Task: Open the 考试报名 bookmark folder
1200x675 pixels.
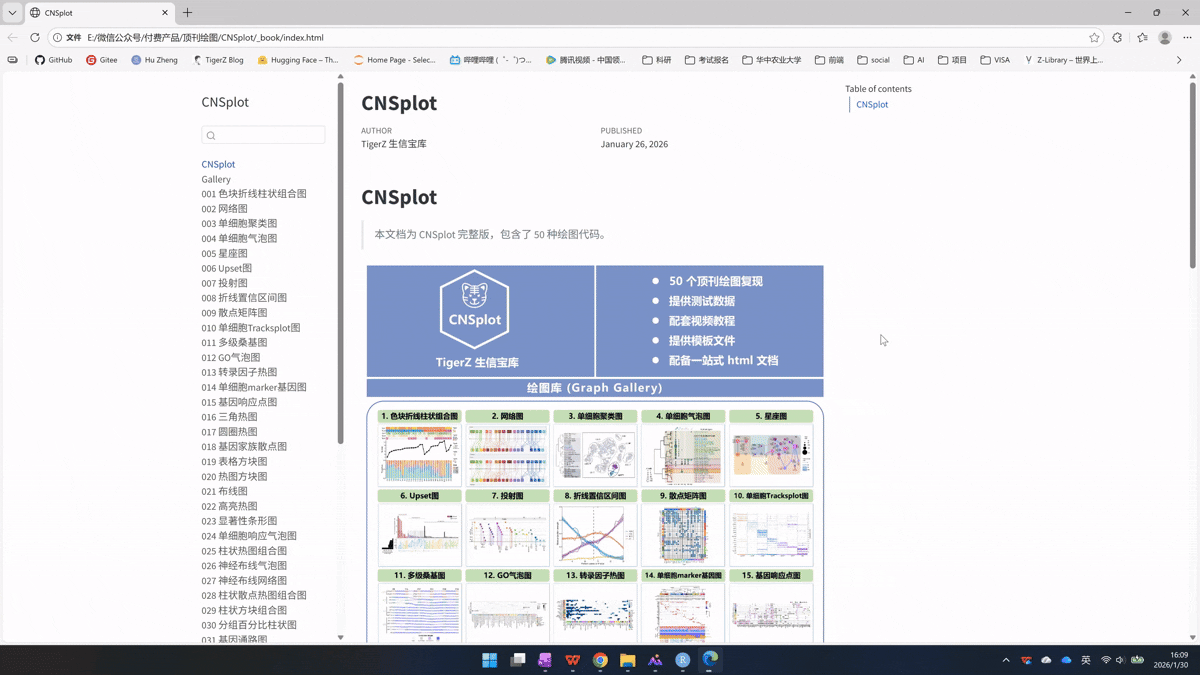Action: point(707,60)
